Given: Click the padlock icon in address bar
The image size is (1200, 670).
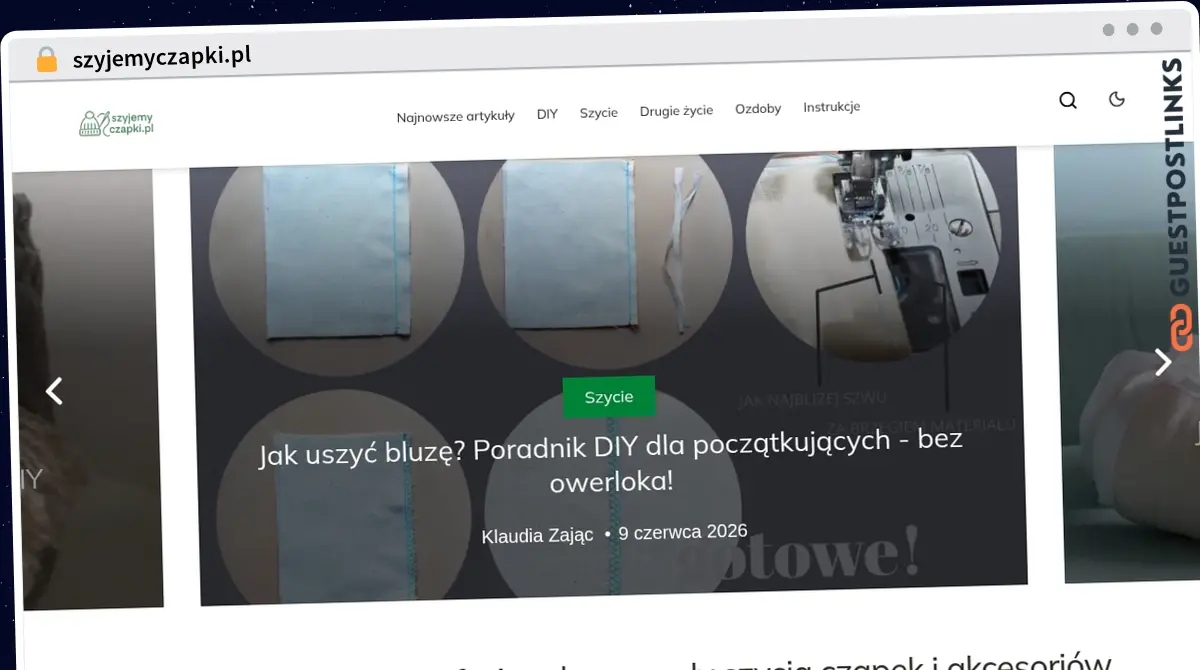Looking at the screenshot, I should coord(47,60).
